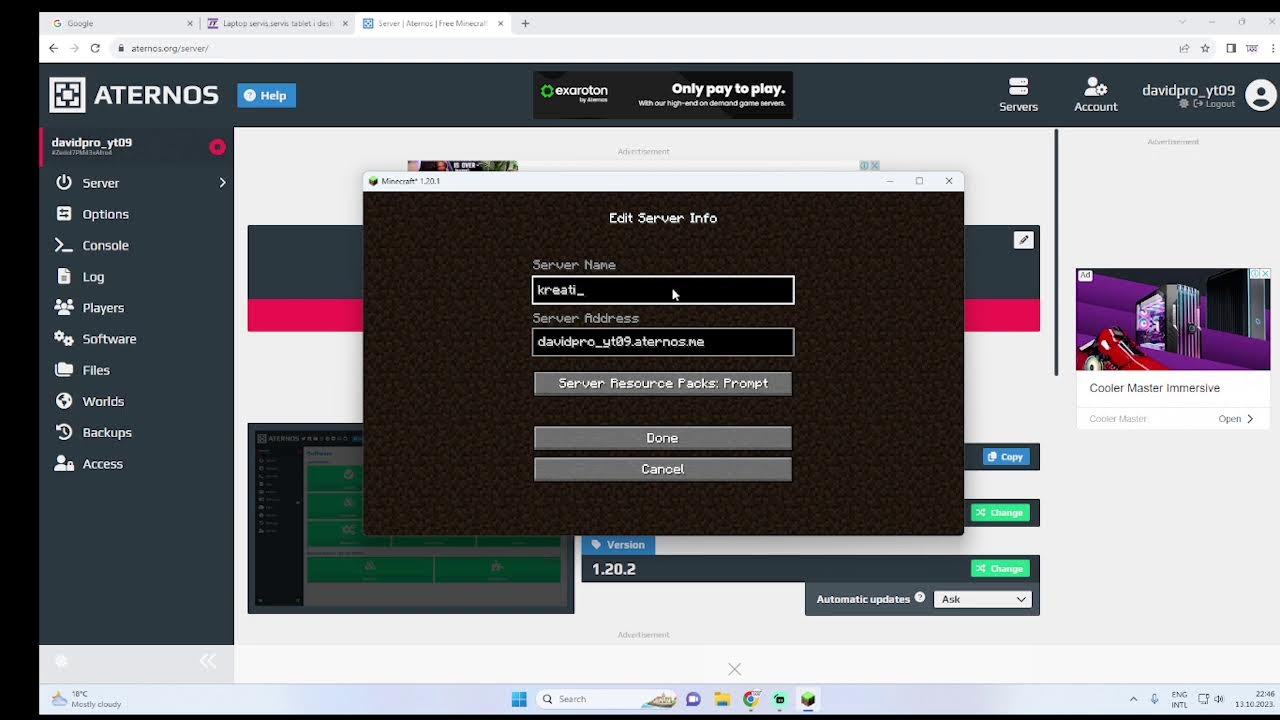
Task: Open File Explorer from taskbar
Action: [722, 699]
